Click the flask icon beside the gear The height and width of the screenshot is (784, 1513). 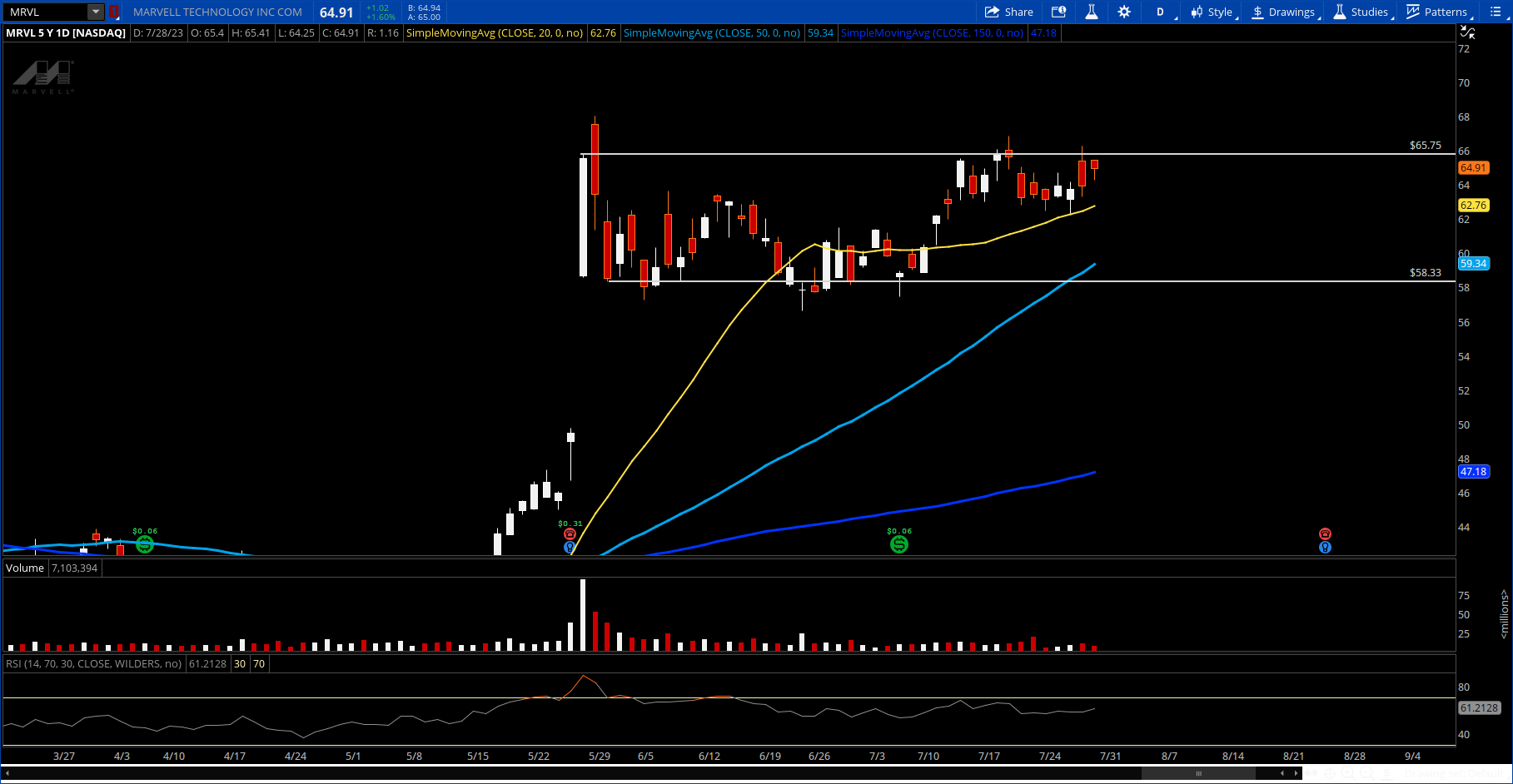(x=1091, y=12)
